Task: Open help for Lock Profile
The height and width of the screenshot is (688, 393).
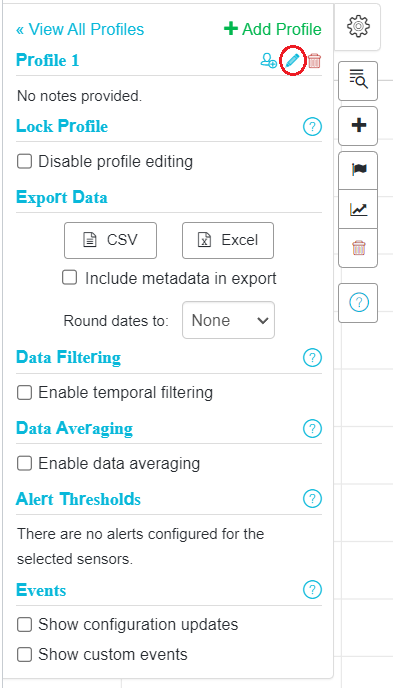Action: click(312, 127)
